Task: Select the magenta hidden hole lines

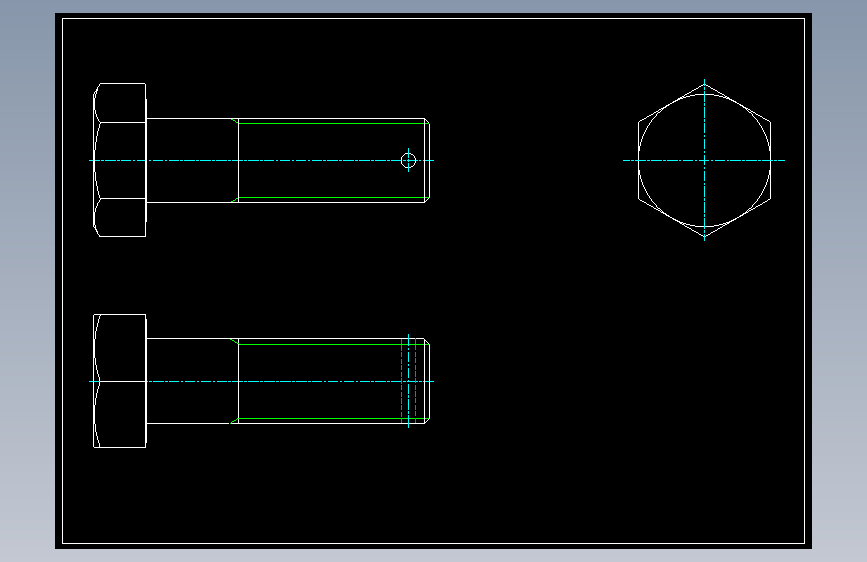Action: tap(409, 381)
